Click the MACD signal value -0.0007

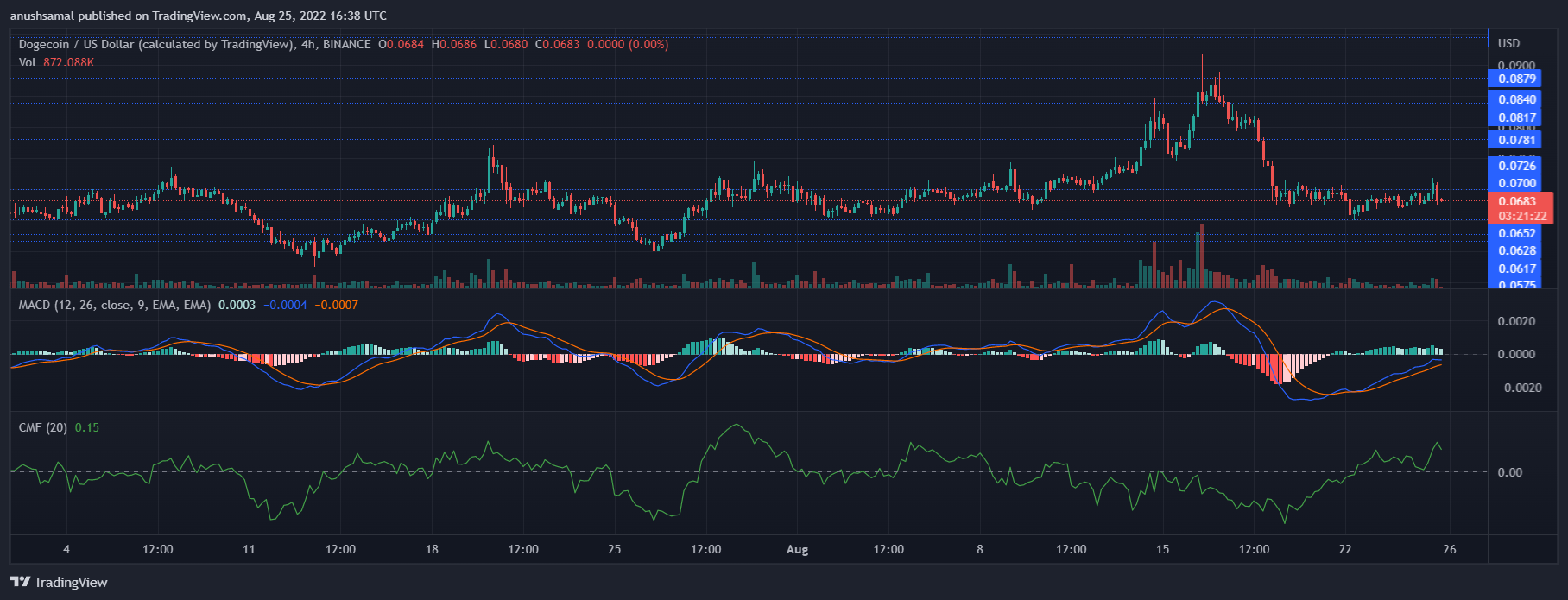click(337, 305)
